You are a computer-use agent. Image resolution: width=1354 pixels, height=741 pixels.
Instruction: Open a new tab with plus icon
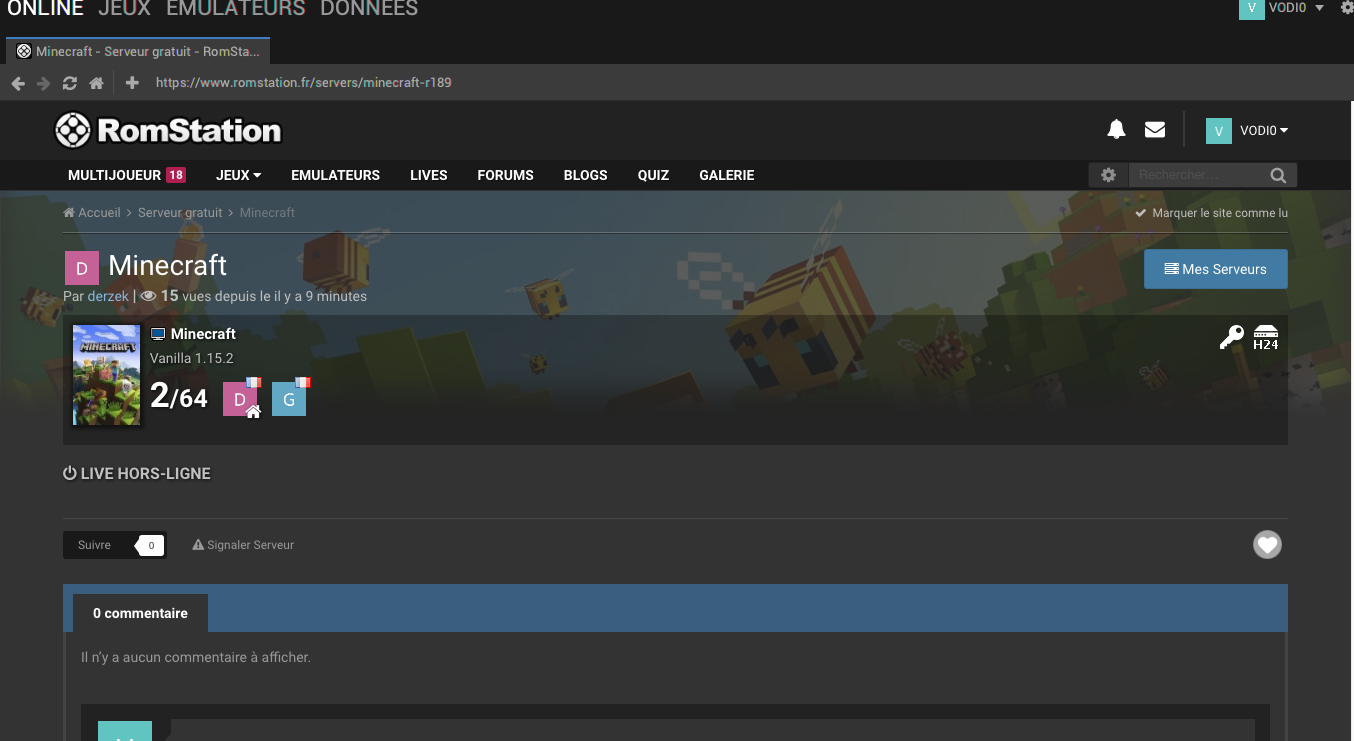[132, 83]
